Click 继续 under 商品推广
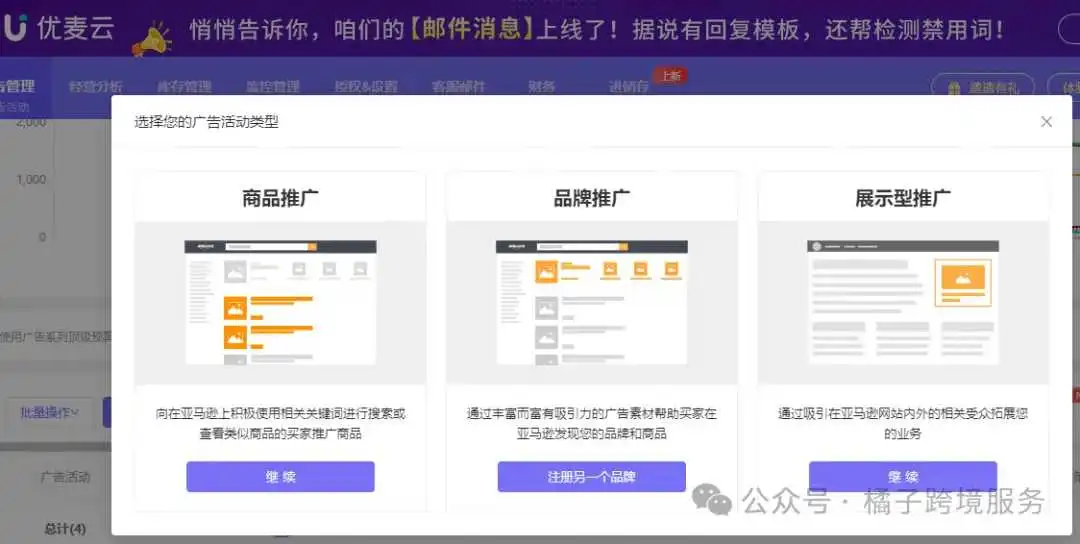This screenshot has height=544, width=1080. click(x=280, y=477)
